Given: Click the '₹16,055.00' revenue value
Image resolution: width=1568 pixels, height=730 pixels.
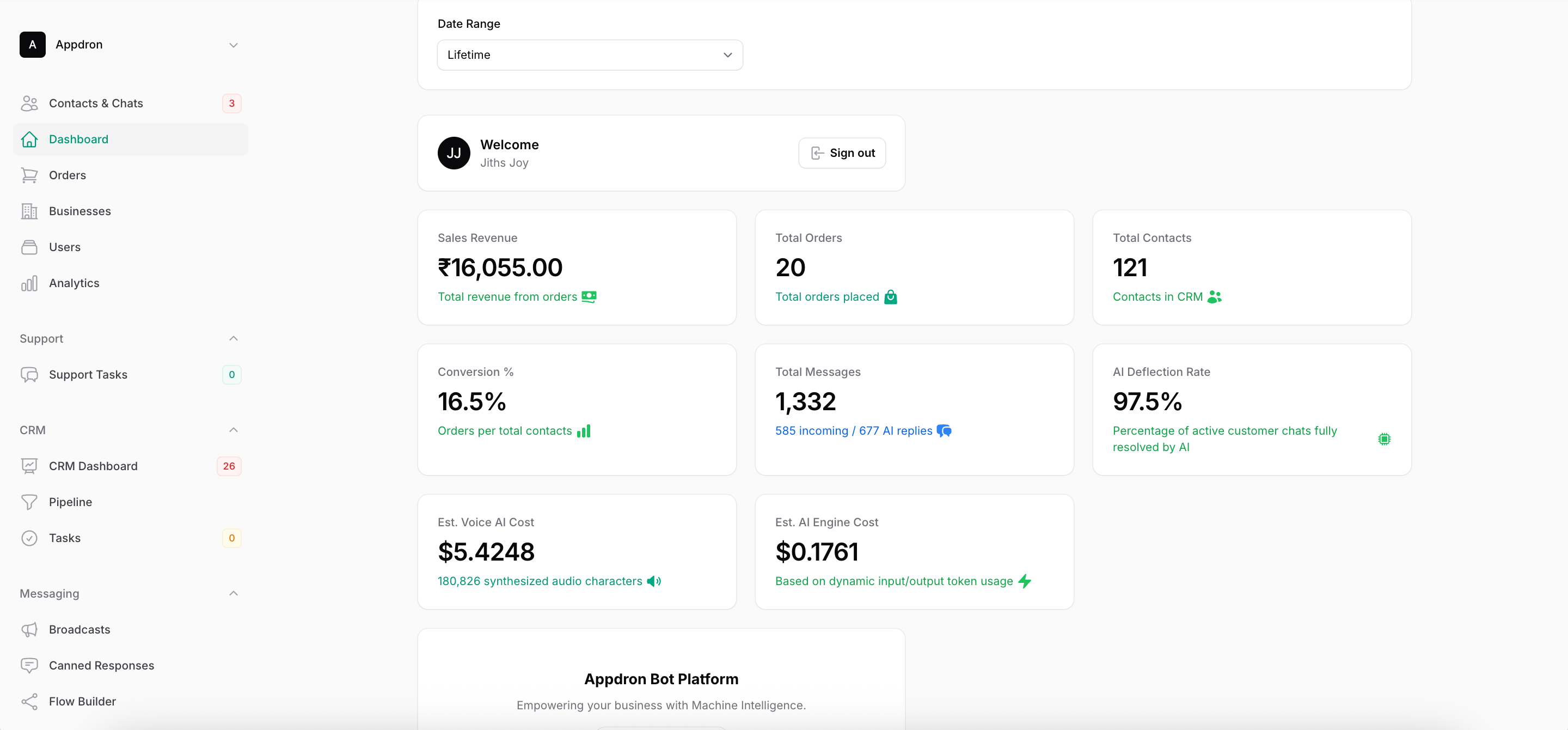Looking at the screenshot, I should (500, 268).
